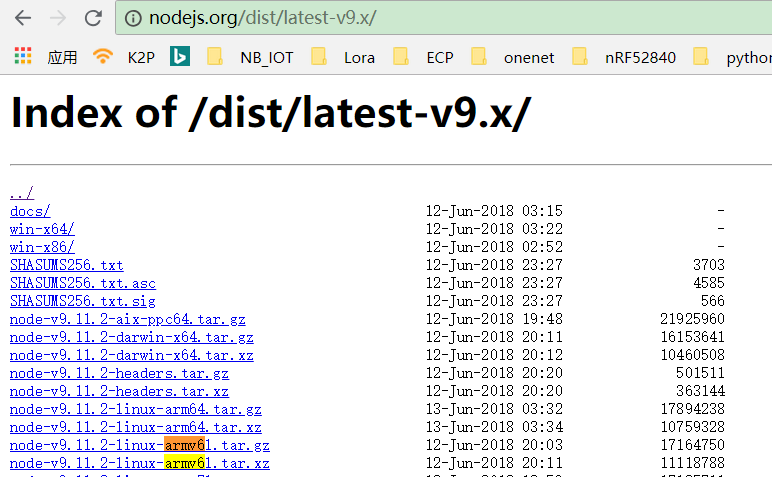Open the ECP bookmark folder icon
This screenshot has height=477, width=772.
401,56
